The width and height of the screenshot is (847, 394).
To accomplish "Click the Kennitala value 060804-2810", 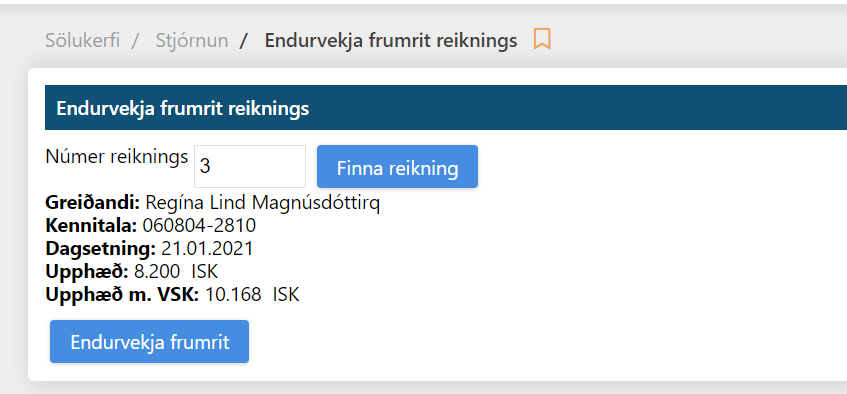I will 199,225.
